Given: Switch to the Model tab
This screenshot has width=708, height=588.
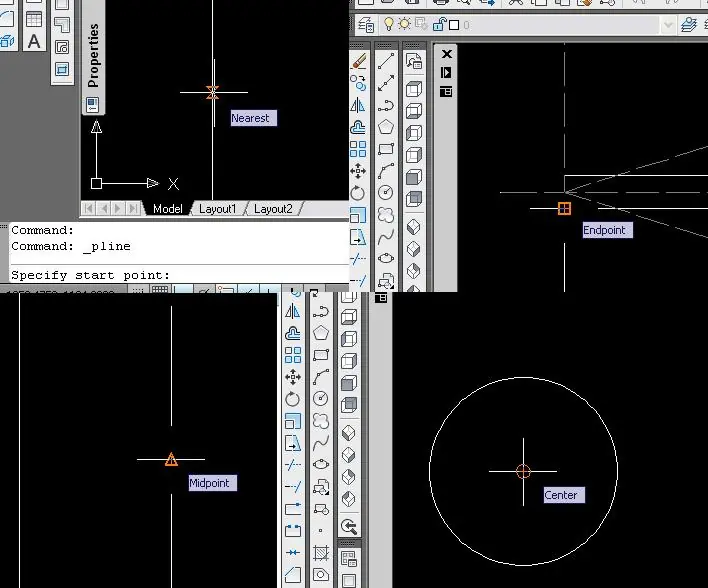Looking at the screenshot, I should coord(168,209).
